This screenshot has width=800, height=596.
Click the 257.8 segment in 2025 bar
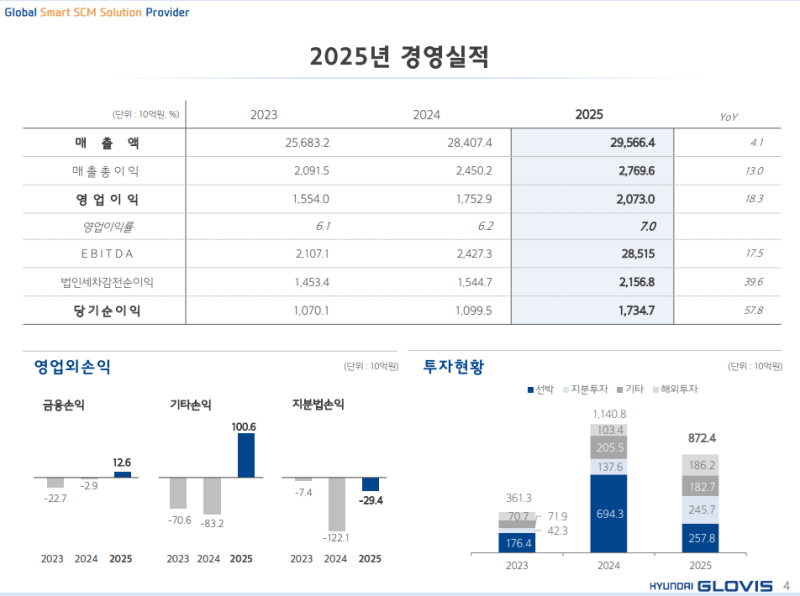pyautogui.click(x=700, y=538)
